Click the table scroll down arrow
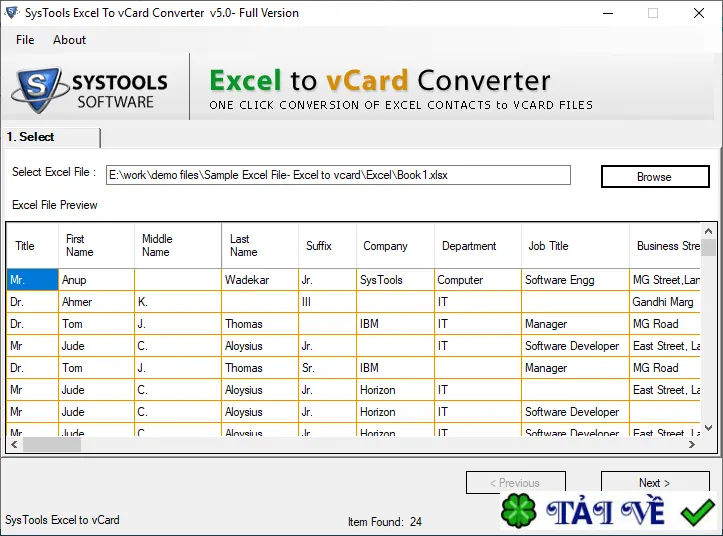 tap(708, 428)
